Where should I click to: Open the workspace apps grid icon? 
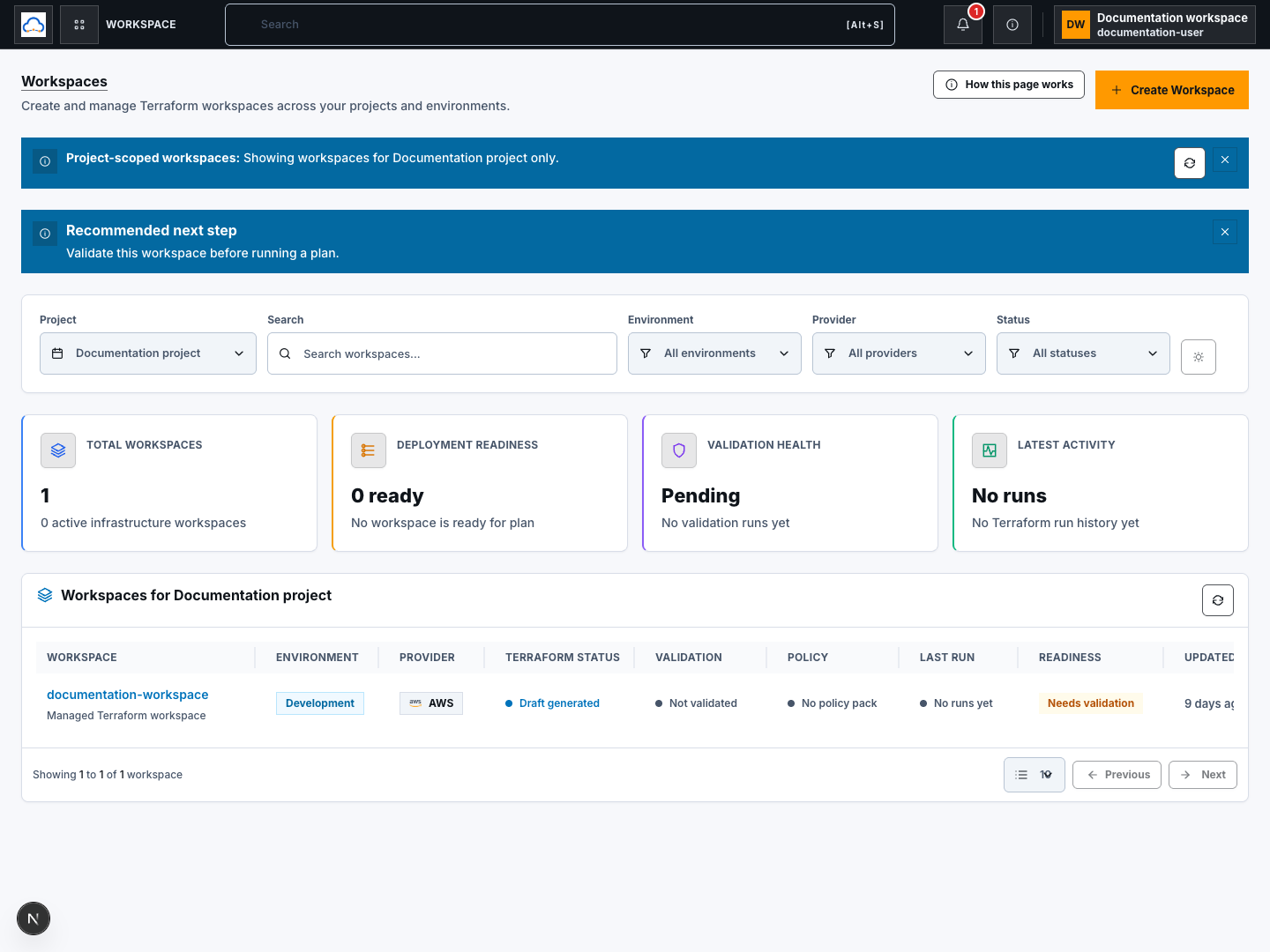coord(79,25)
